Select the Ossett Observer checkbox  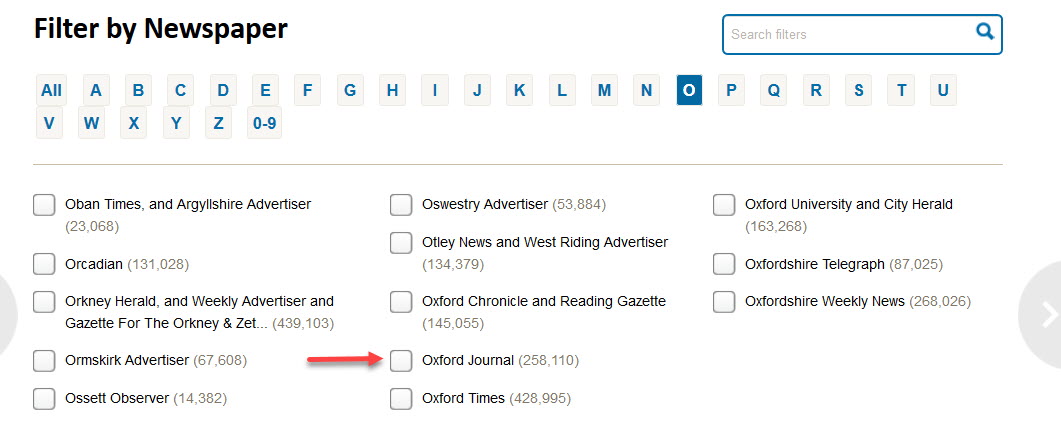(x=44, y=398)
